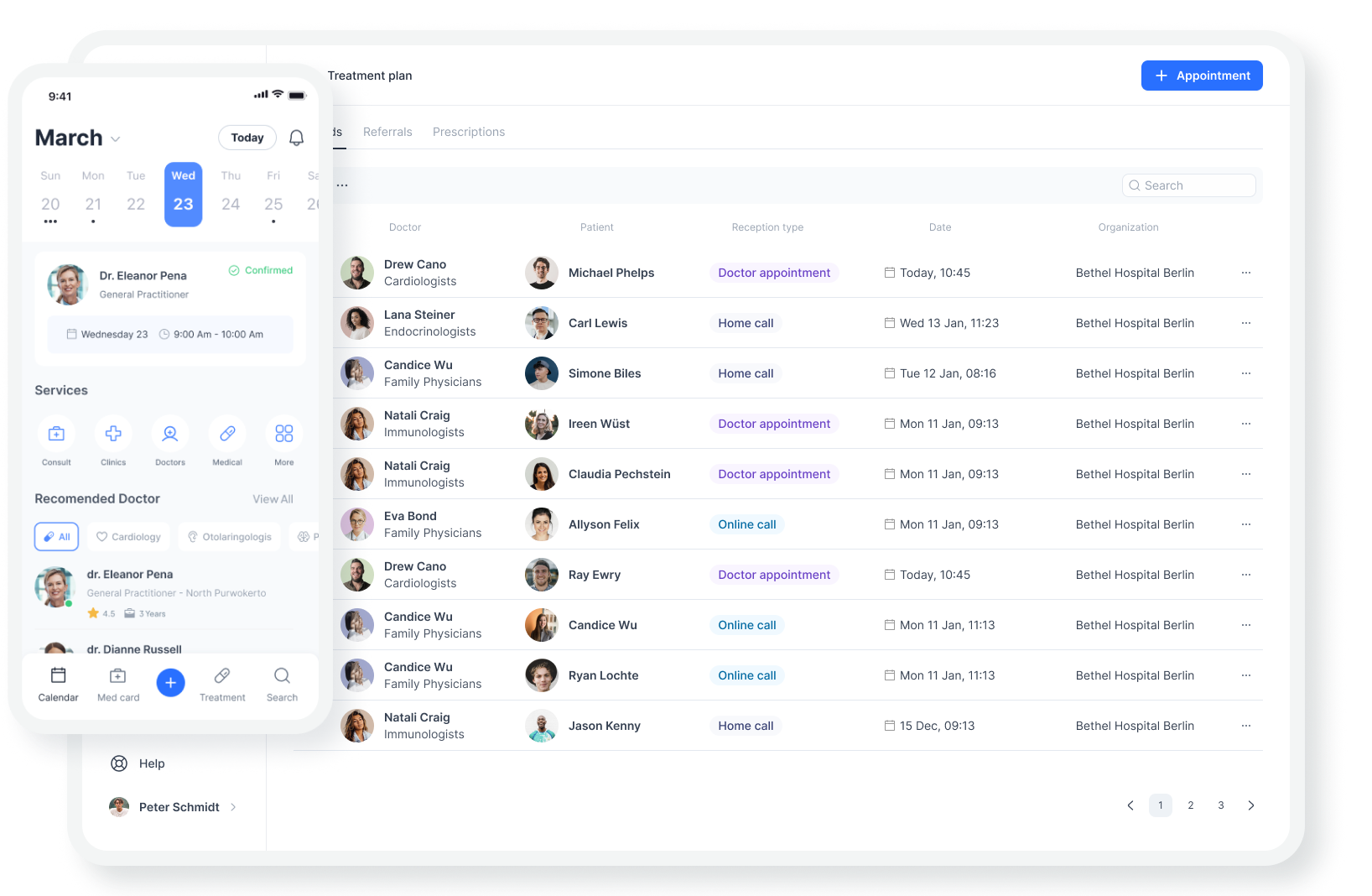This screenshot has height=896, width=1372.
Task: Click the Organization column header
Action: pyautogui.click(x=1128, y=227)
